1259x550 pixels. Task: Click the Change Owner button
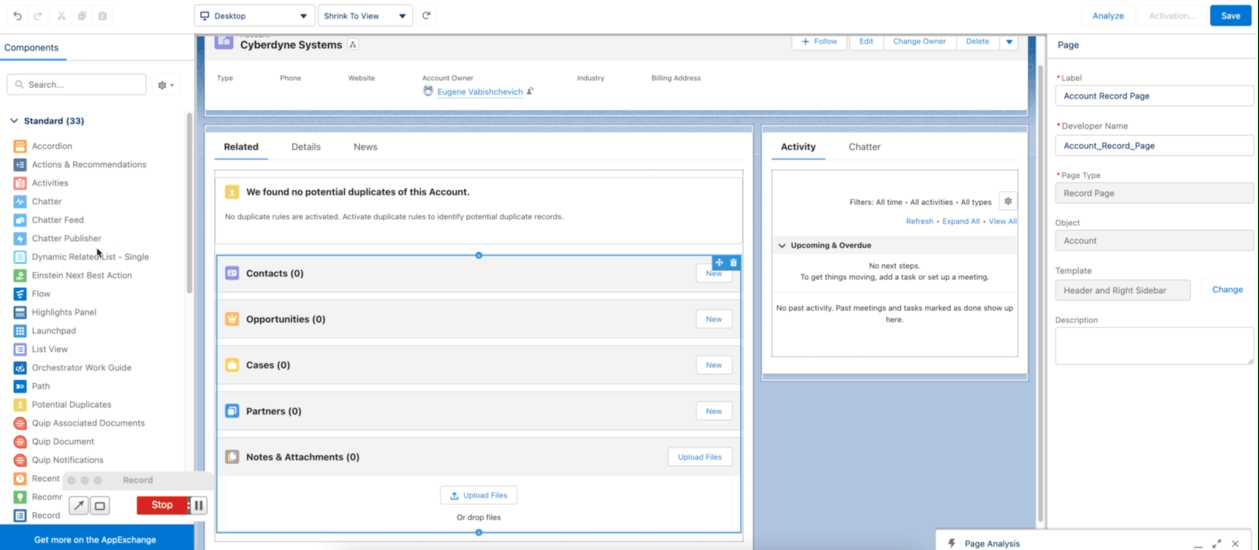pyautogui.click(x=919, y=41)
